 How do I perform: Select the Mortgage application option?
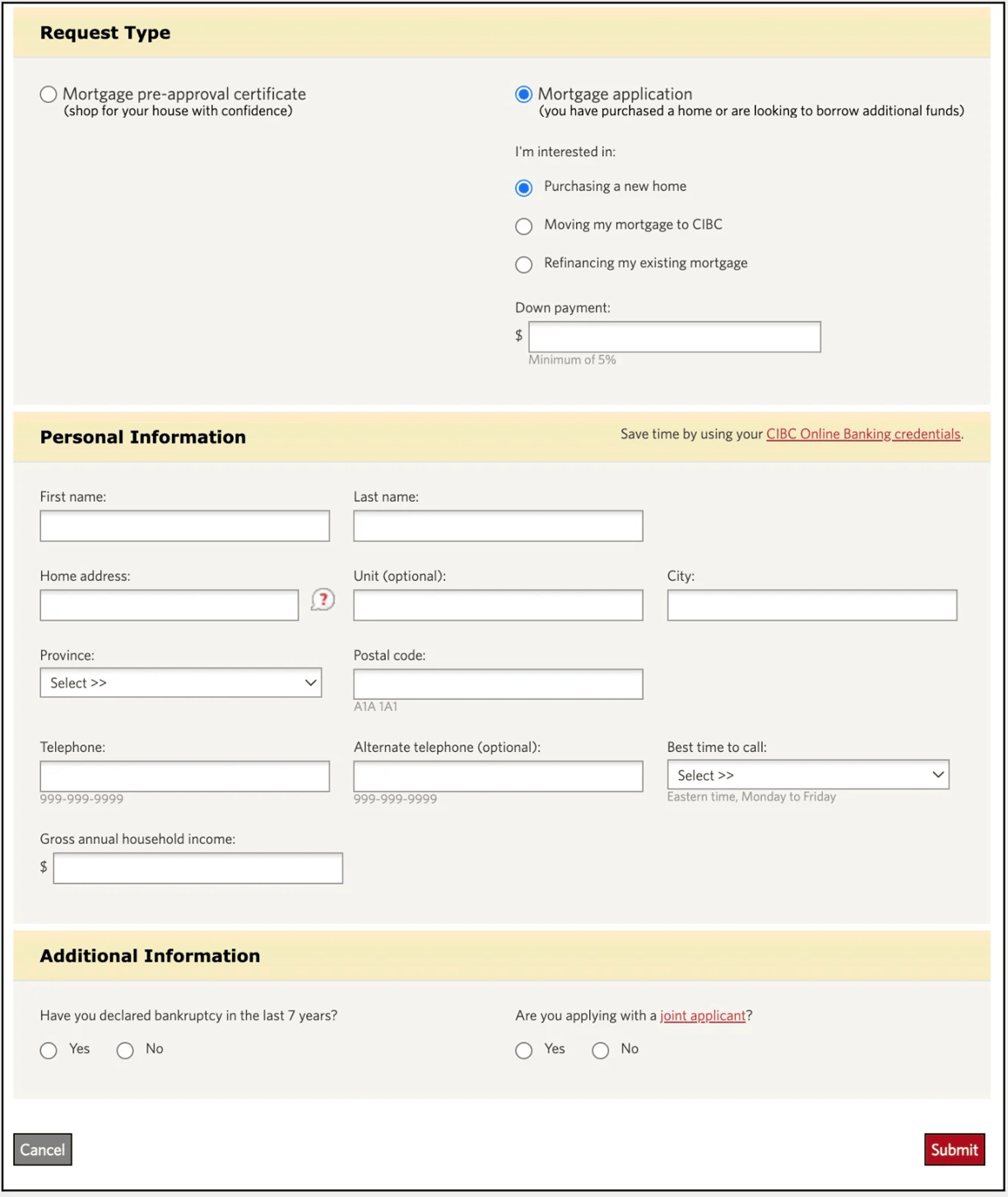point(523,93)
